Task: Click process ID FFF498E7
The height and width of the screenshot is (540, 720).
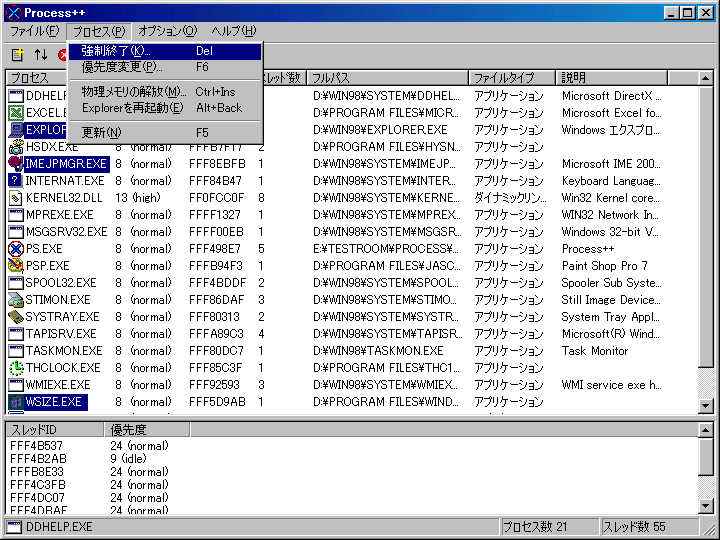Action: tap(214, 248)
